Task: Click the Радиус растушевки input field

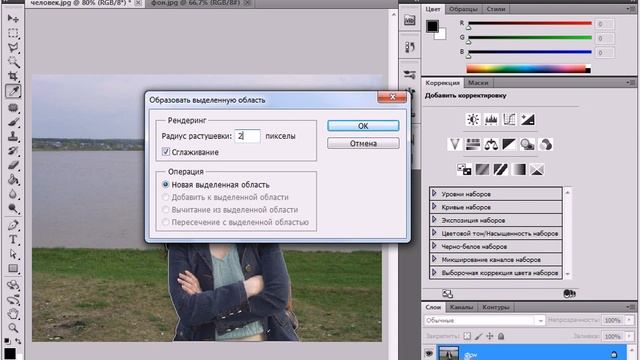Action: pyautogui.click(x=247, y=136)
